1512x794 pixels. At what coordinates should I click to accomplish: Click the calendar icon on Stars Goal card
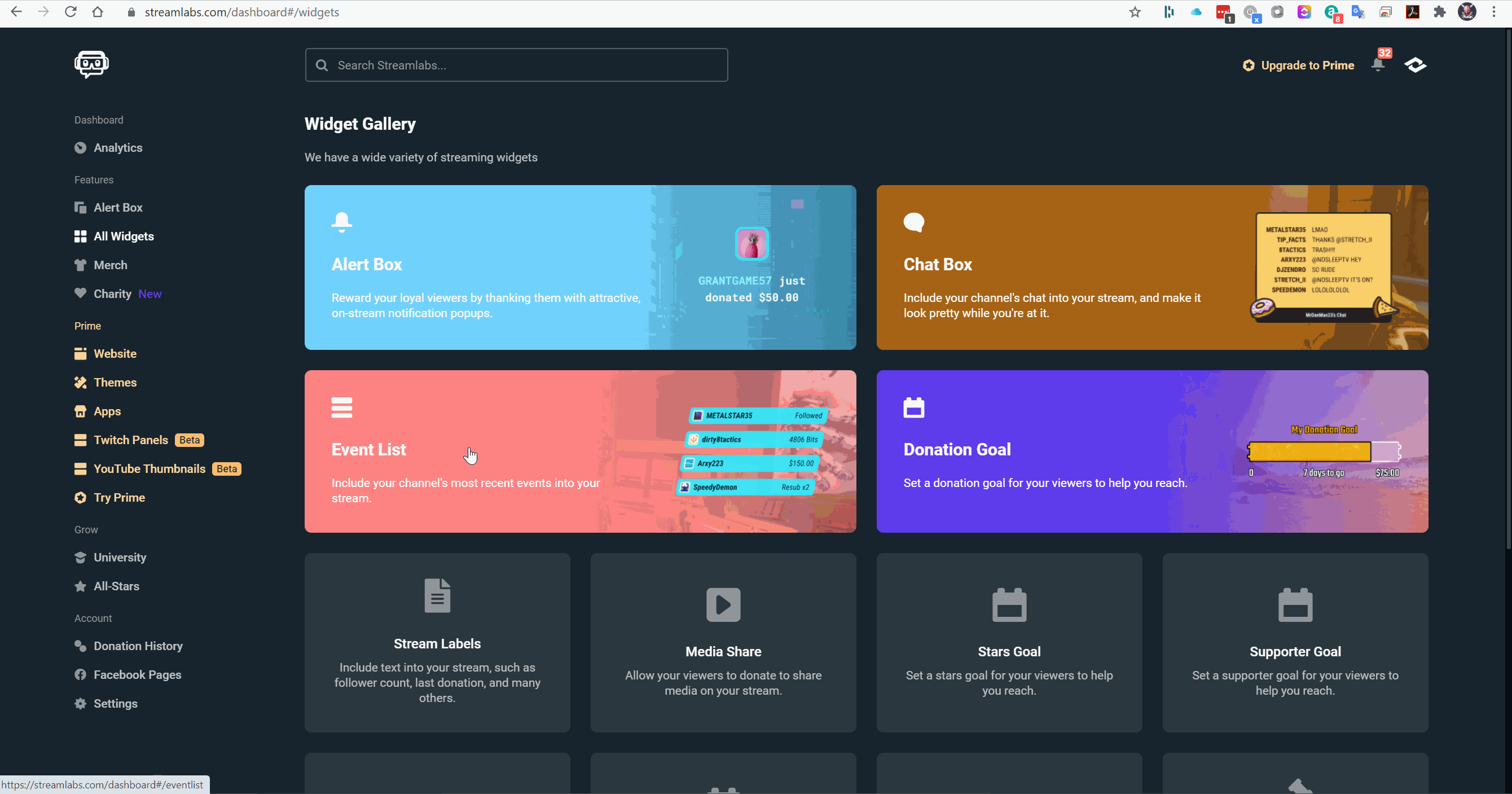pos(1009,604)
